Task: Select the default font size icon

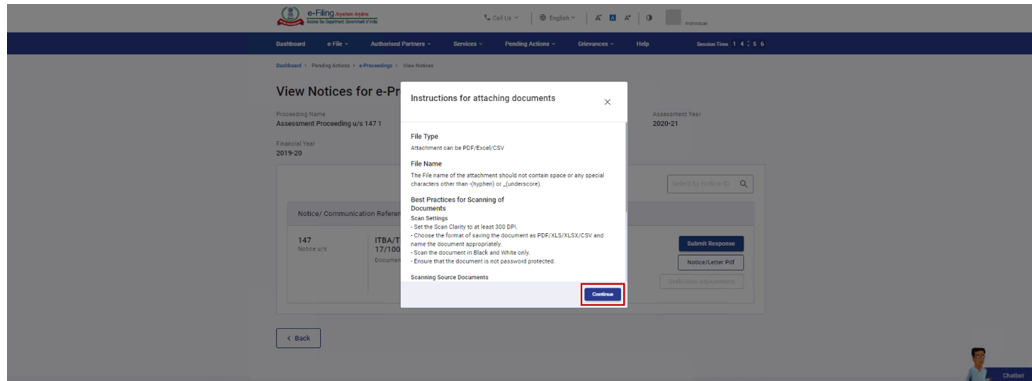Action: [x=612, y=18]
